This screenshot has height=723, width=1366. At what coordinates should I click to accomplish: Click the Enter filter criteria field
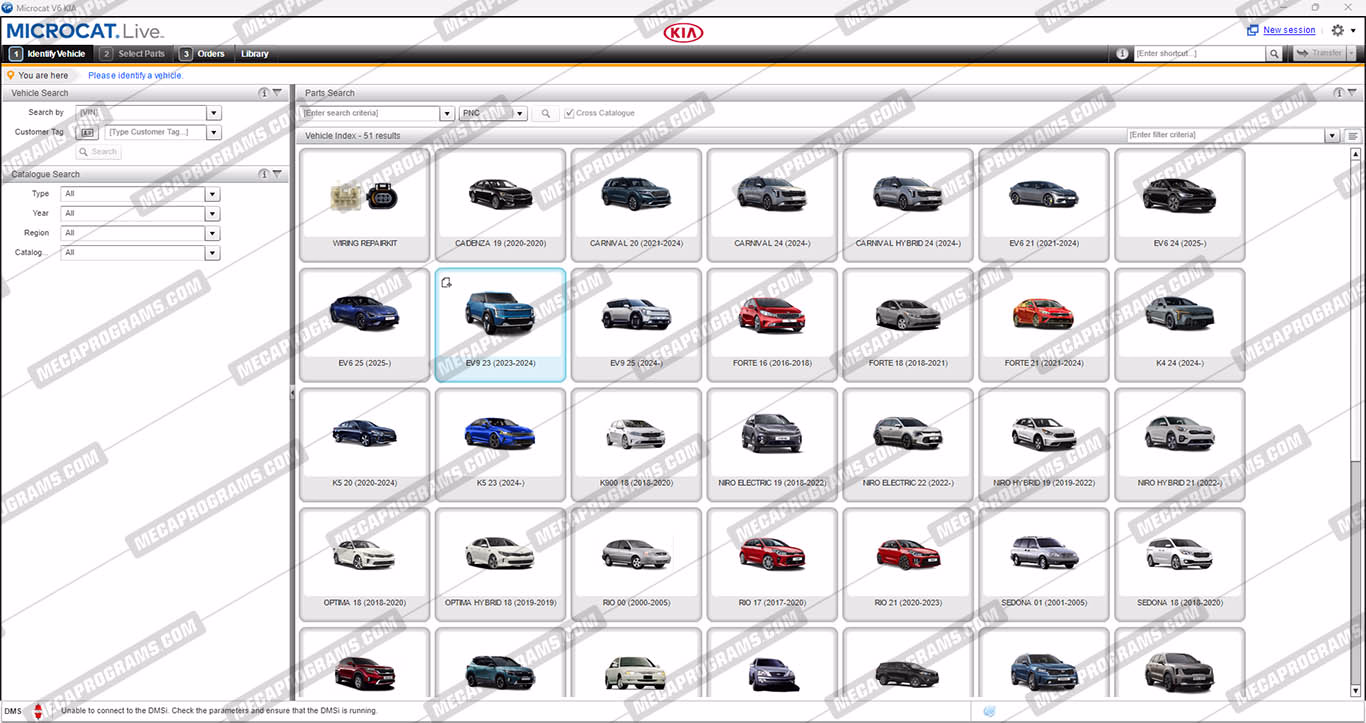tap(1224, 135)
